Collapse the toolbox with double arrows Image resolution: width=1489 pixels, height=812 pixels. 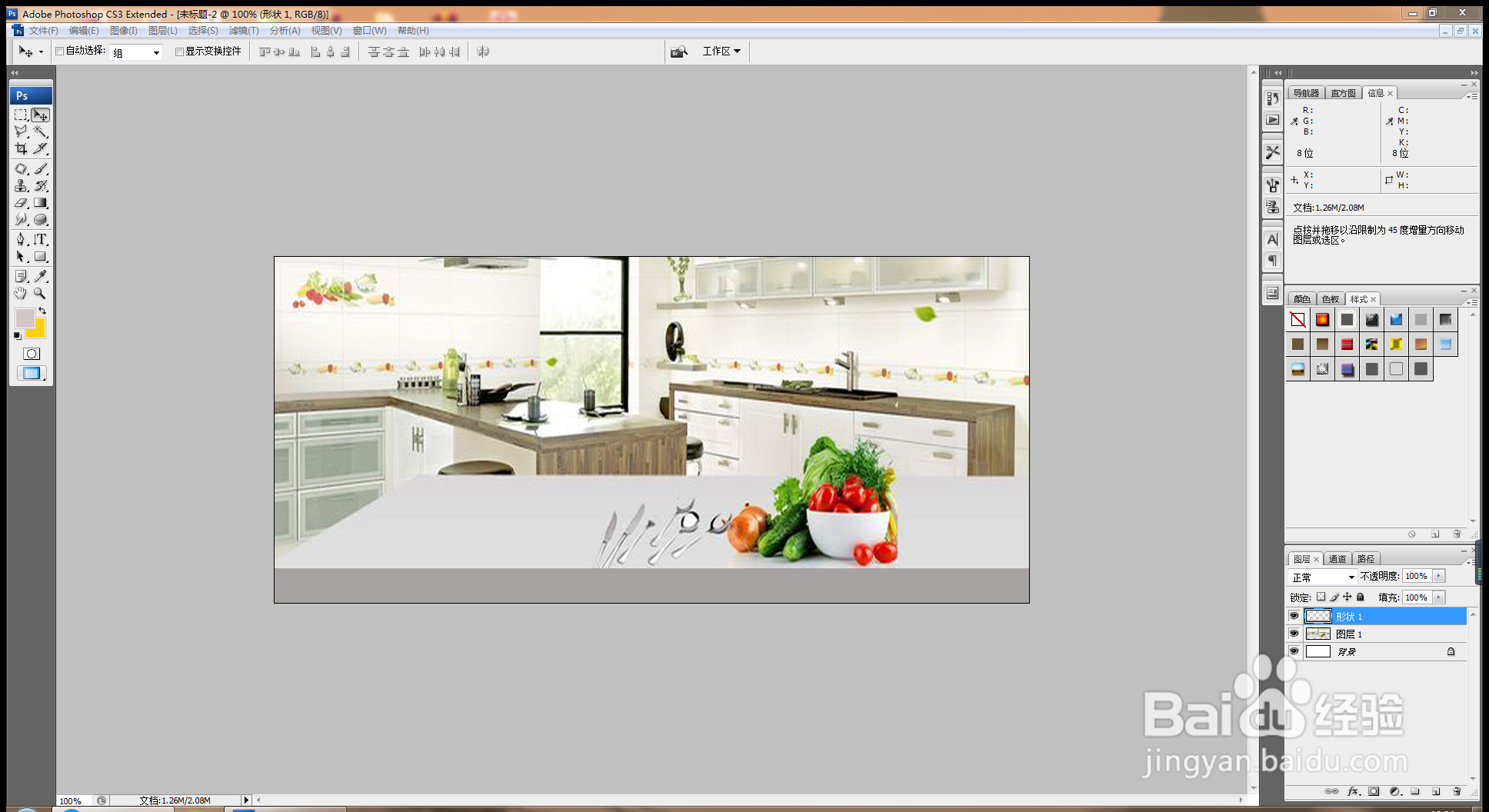14,72
